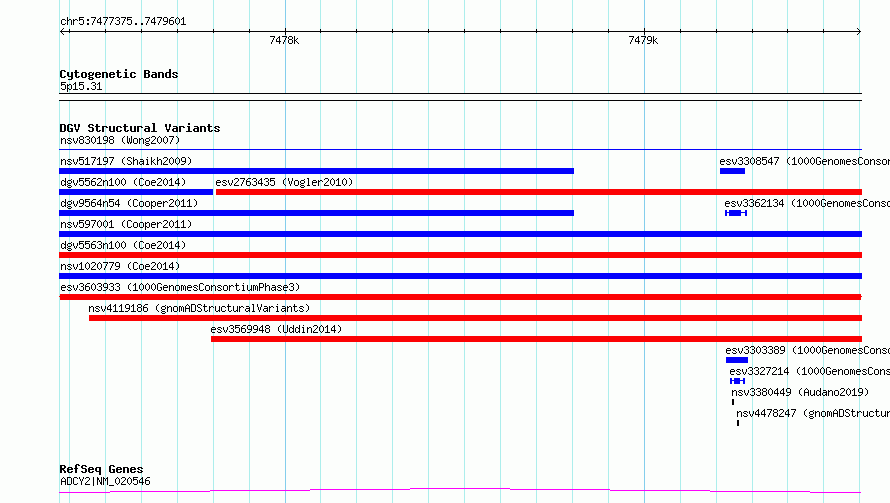890x503 pixels.
Task: Click the red bar of dgv5563n100
Action: (461, 255)
